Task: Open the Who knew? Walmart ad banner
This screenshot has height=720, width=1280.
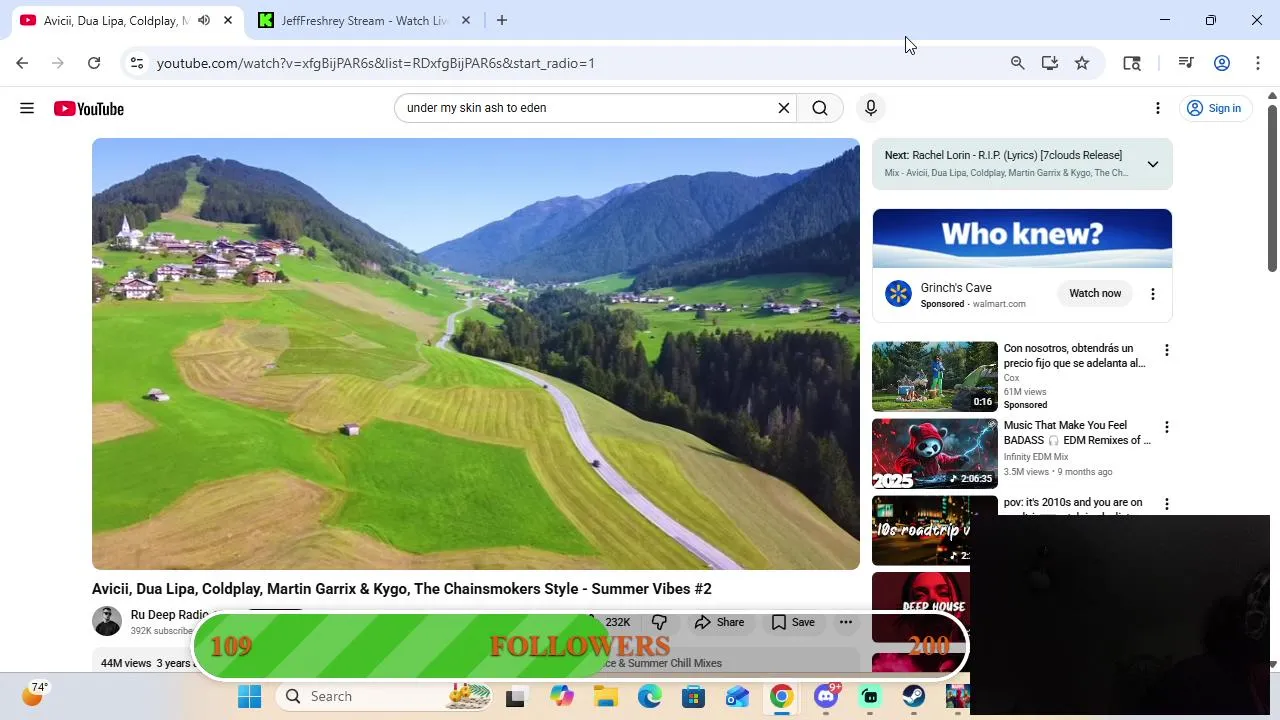Action: click(x=1022, y=238)
